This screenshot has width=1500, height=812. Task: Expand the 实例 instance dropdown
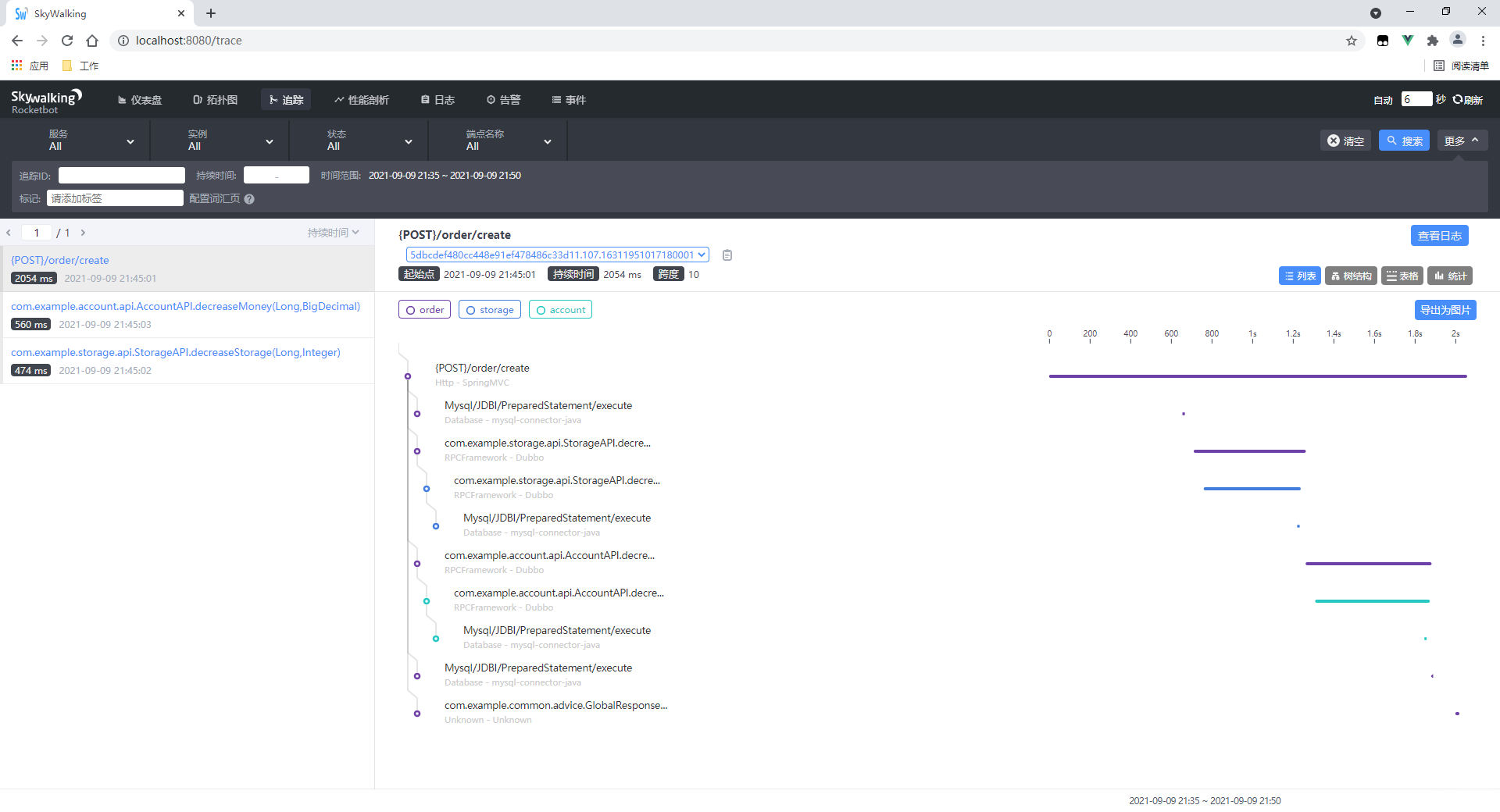[x=220, y=141]
